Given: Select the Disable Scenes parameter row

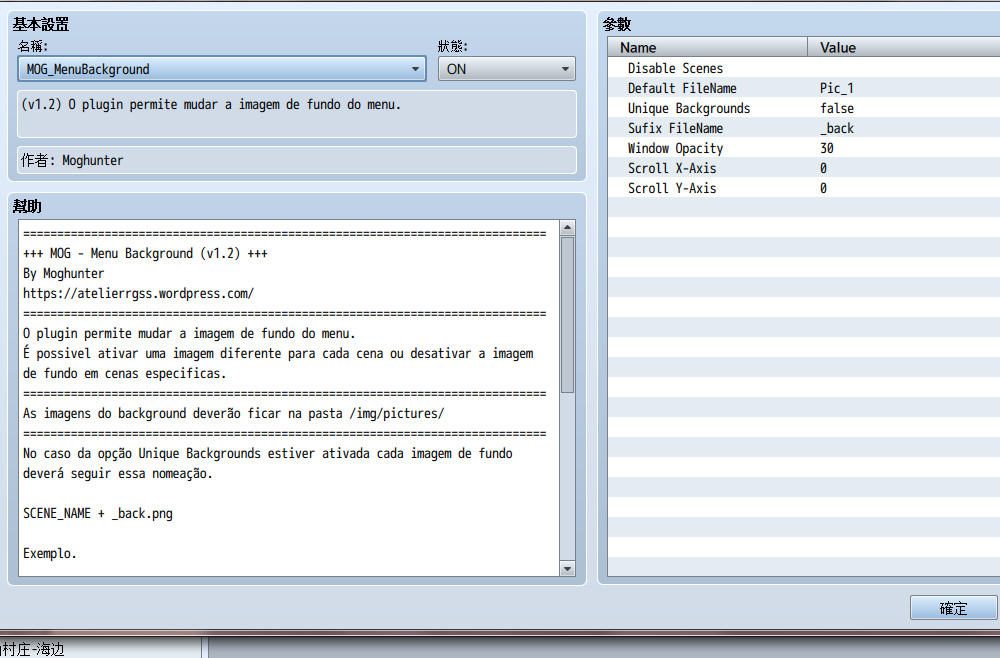Looking at the screenshot, I should [804, 68].
